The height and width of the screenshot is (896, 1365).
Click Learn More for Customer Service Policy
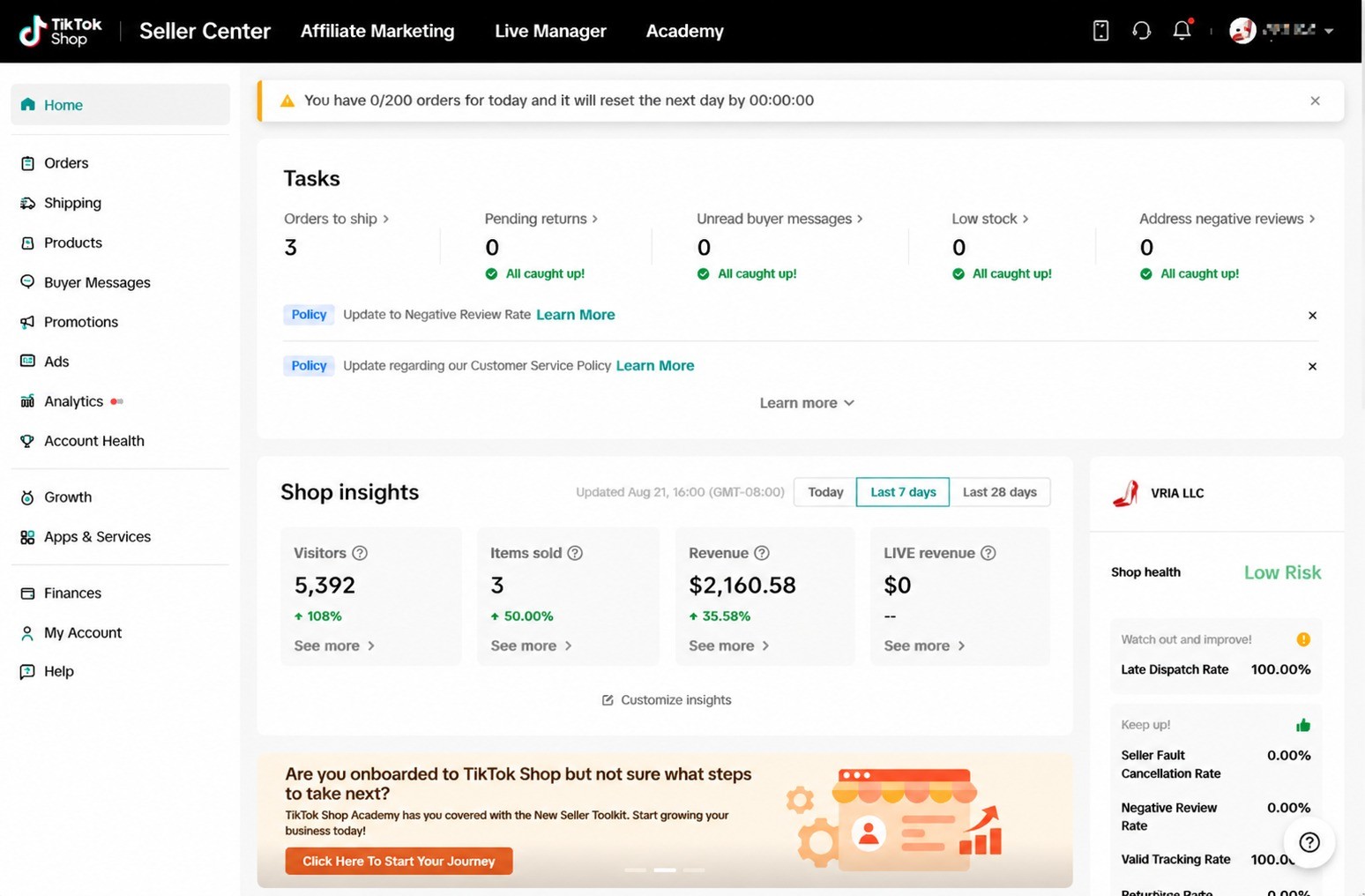click(x=655, y=366)
